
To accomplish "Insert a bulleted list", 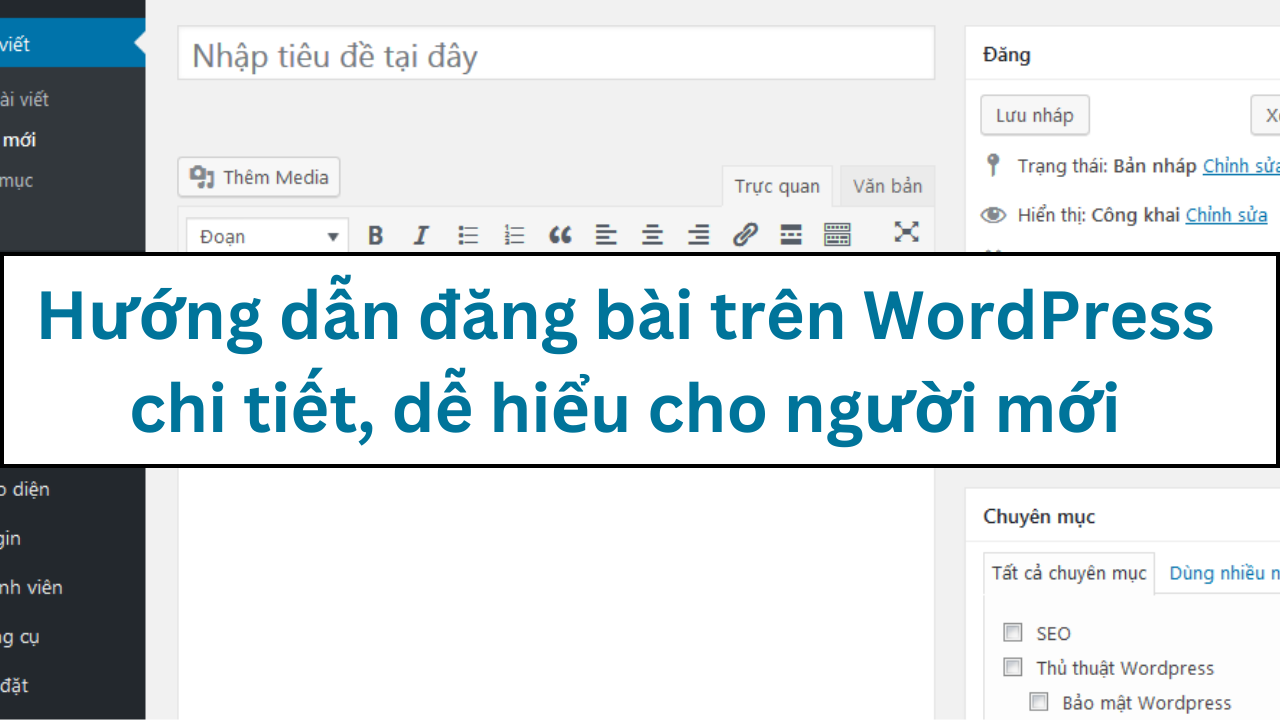I will tap(467, 234).
